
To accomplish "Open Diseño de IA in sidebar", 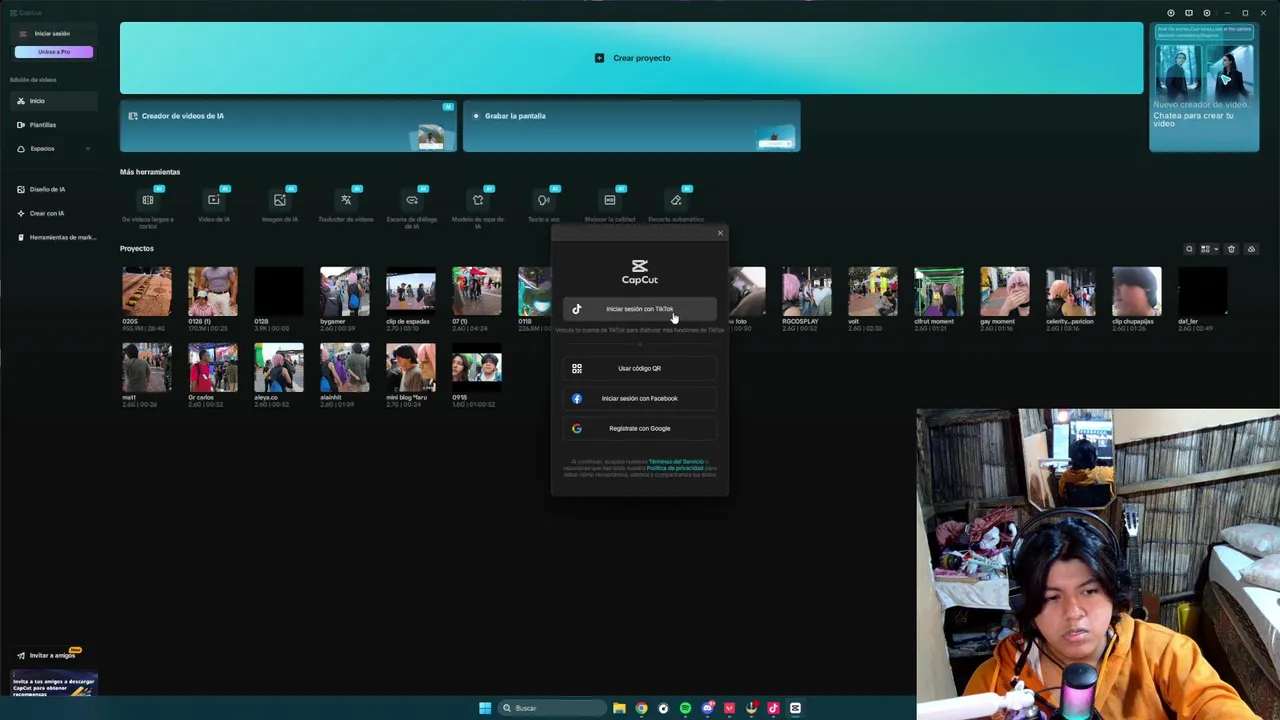I will (54, 189).
